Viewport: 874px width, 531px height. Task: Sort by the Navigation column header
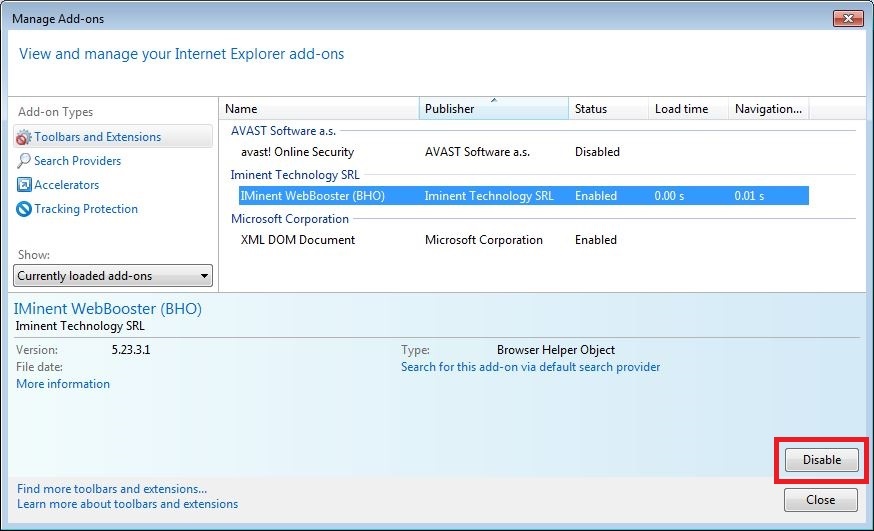pos(769,109)
